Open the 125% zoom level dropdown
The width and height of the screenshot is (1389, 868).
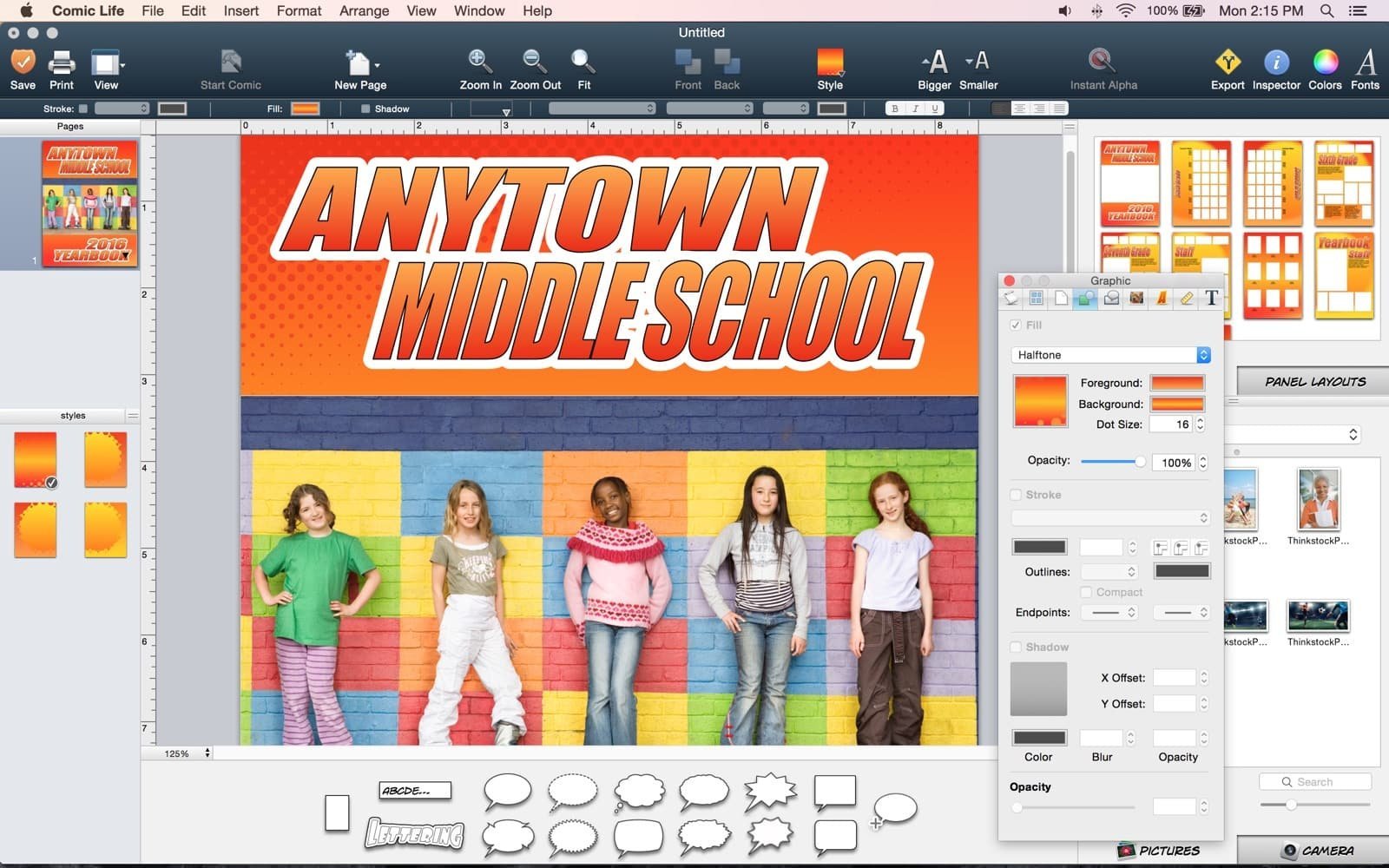tap(188, 753)
